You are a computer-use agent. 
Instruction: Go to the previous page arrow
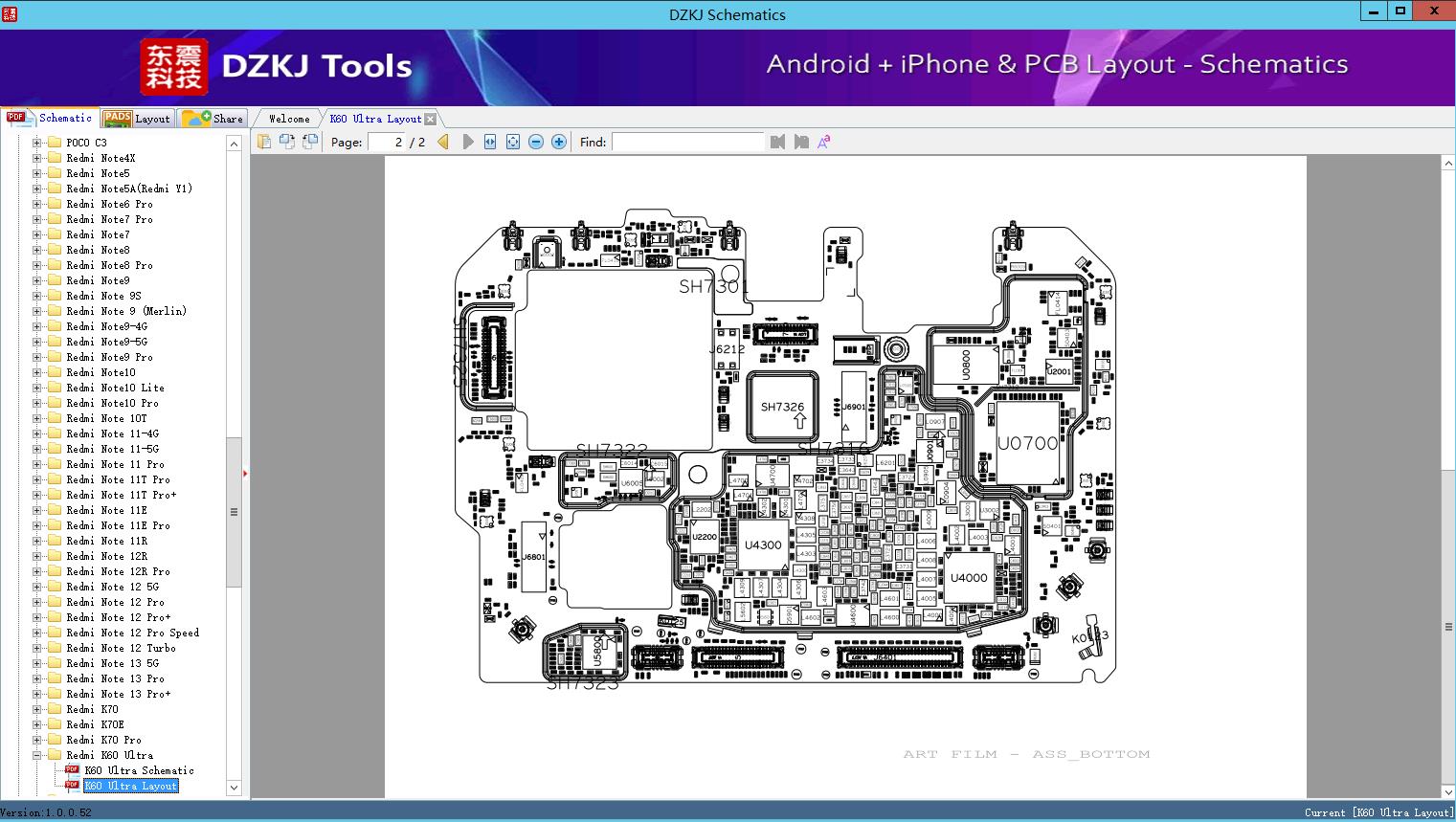click(442, 142)
